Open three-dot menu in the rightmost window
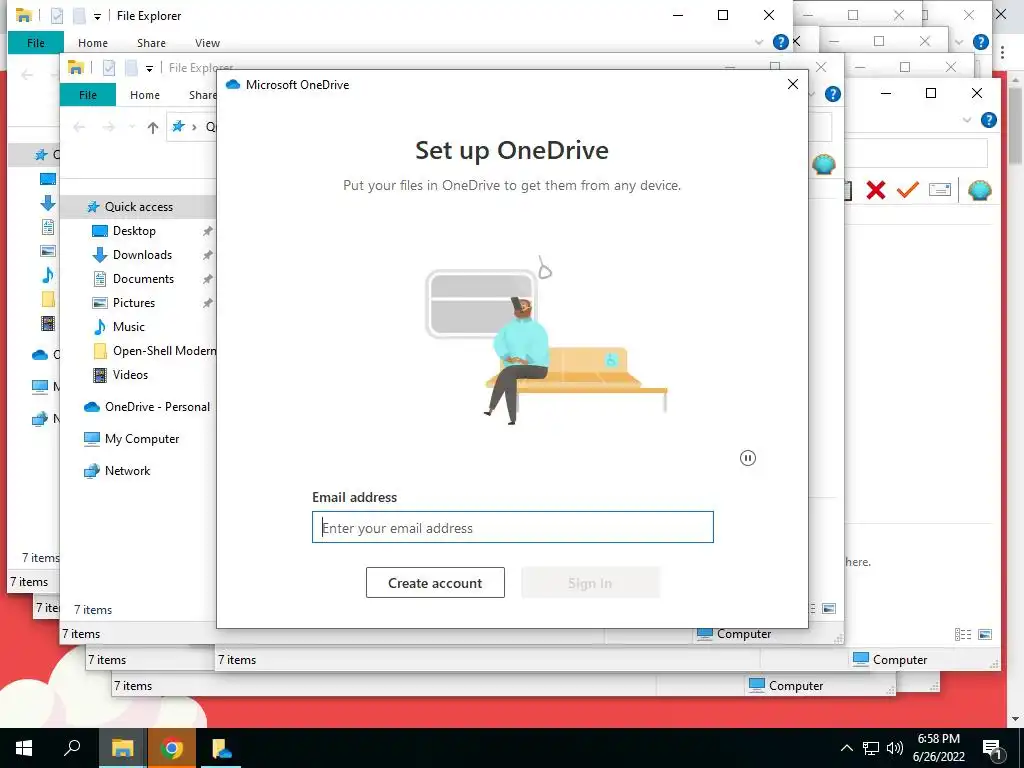Screen dimensions: 1024x768 (x=1002, y=52)
